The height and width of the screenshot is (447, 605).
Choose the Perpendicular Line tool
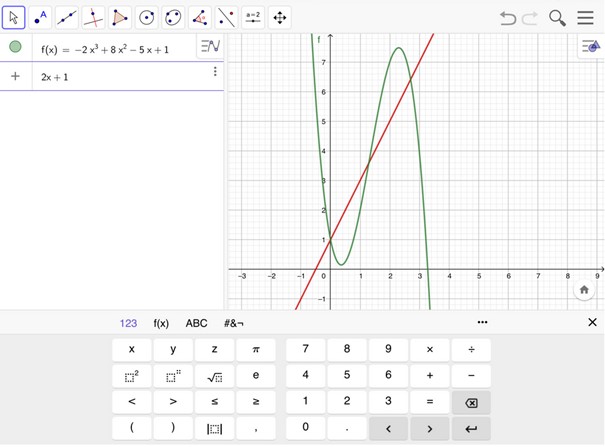(93, 17)
